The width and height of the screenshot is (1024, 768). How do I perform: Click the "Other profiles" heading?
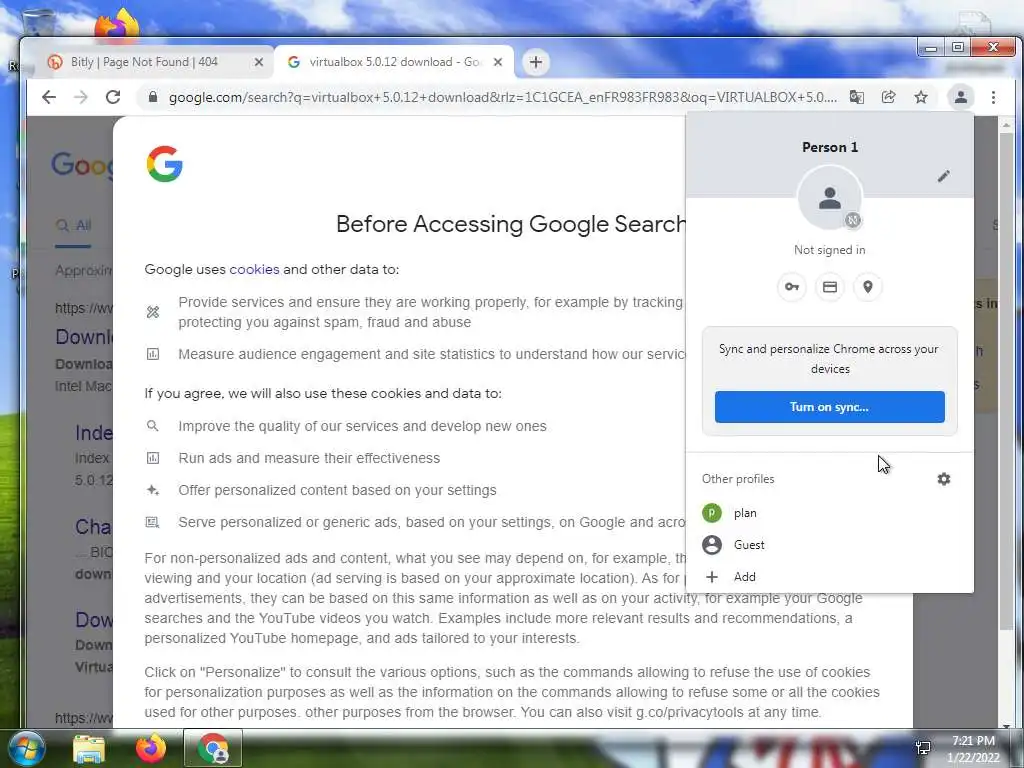click(x=738, y=479)
